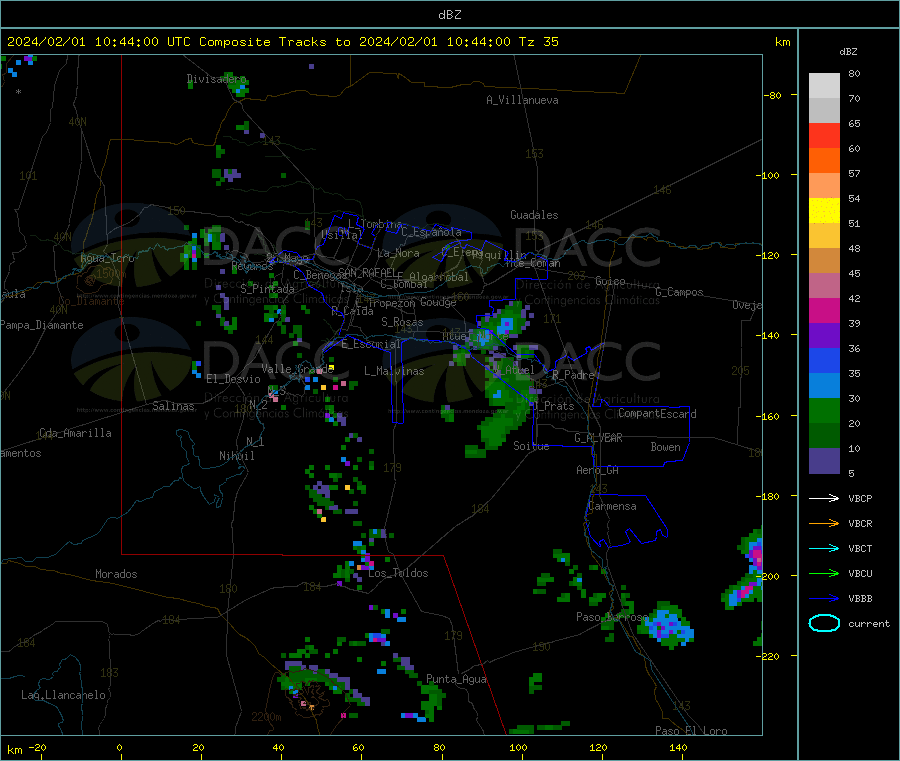Click the cyan VBCT arrow in legend
The width and height of the screenshot is (900, 761).
pos(824,548)
